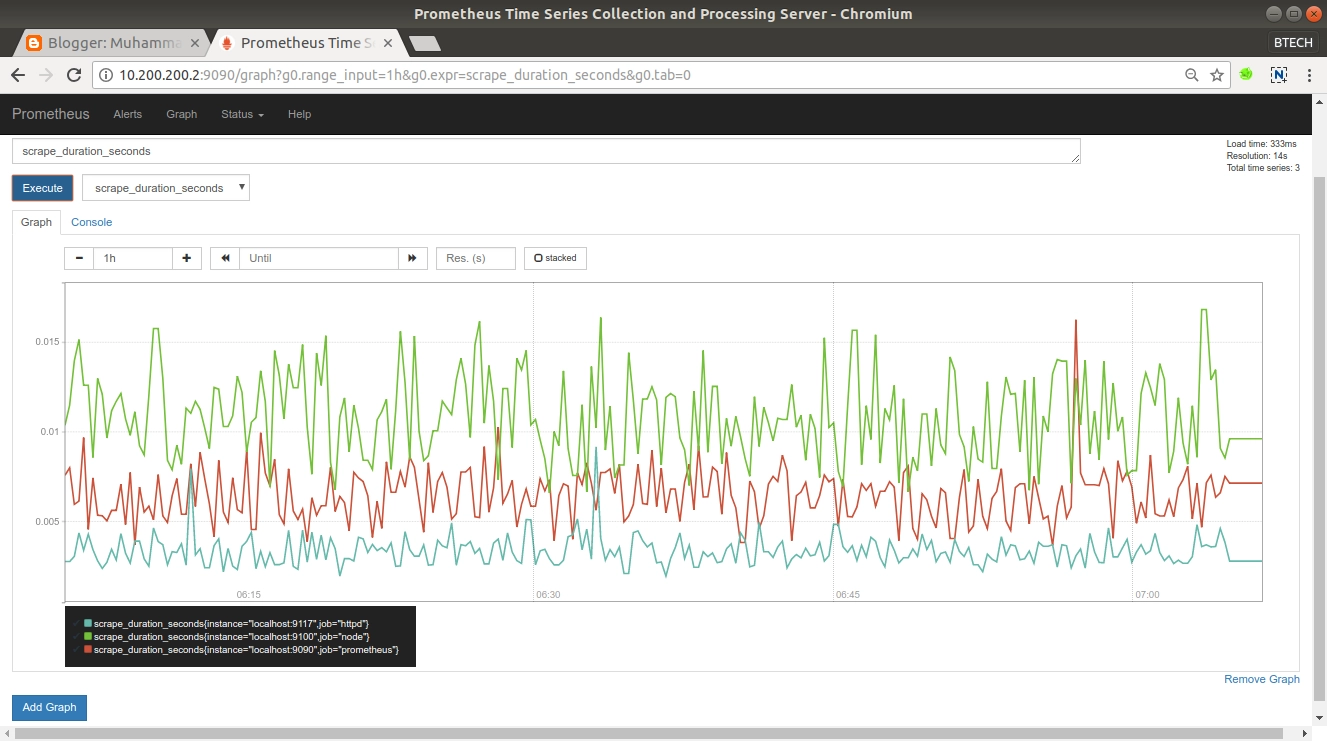
Task: Click the Total time series: 3 text
Action: [1263, 167]
